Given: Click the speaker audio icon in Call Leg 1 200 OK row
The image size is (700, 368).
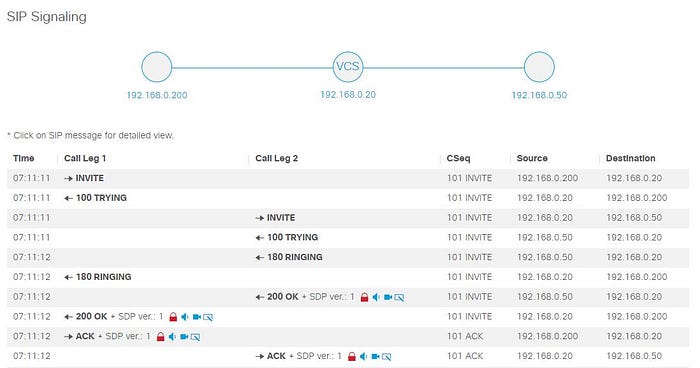Looking at the screenshot, I should click(x=185, y=317).
